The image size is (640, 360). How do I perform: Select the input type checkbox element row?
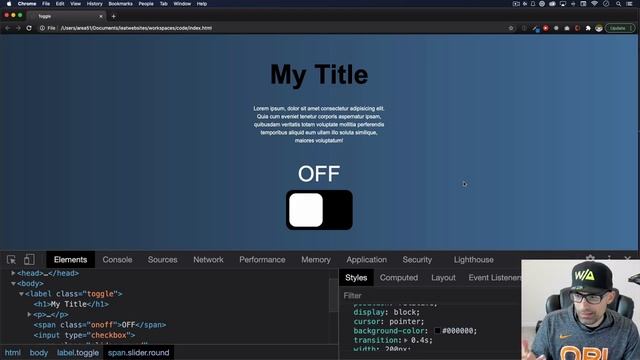(x=84, y=335)
